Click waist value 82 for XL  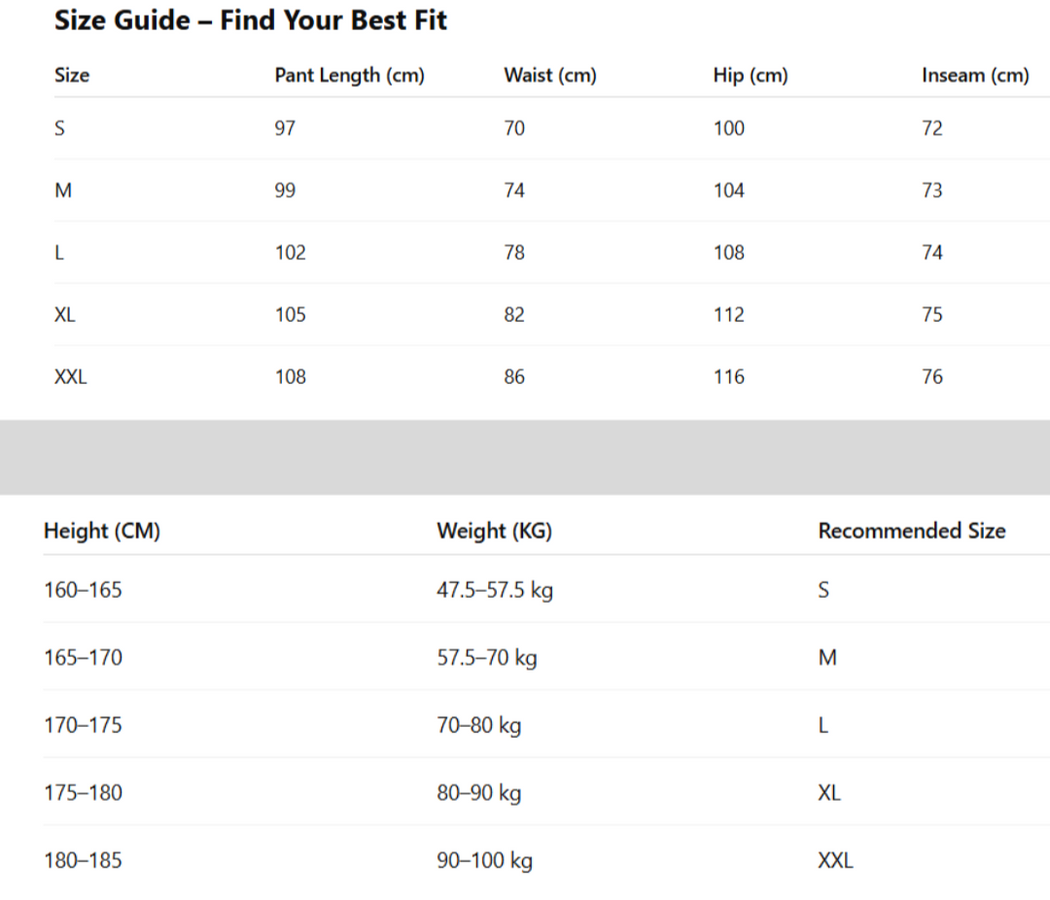514,315
